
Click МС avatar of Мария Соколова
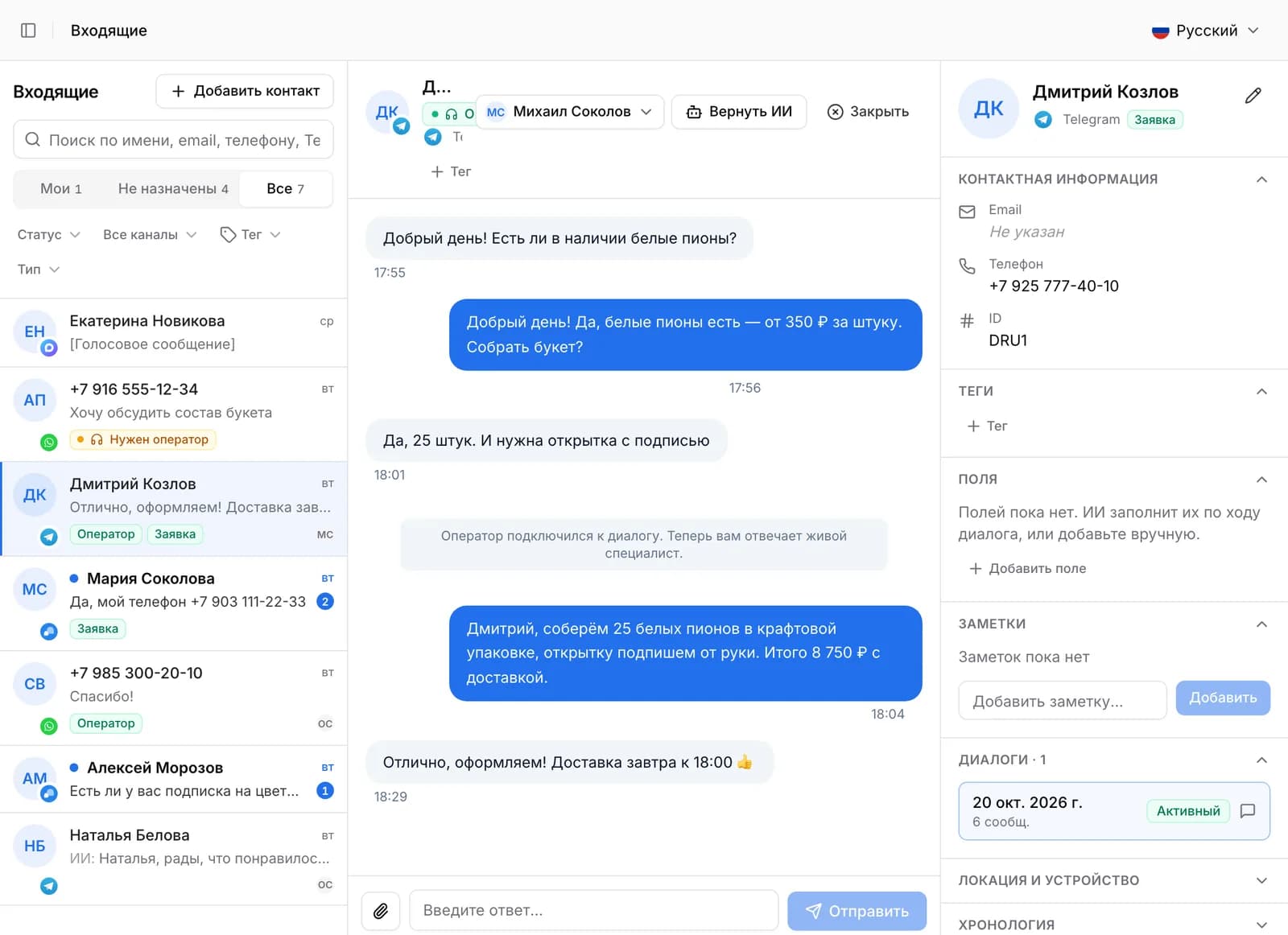(35, 589)
